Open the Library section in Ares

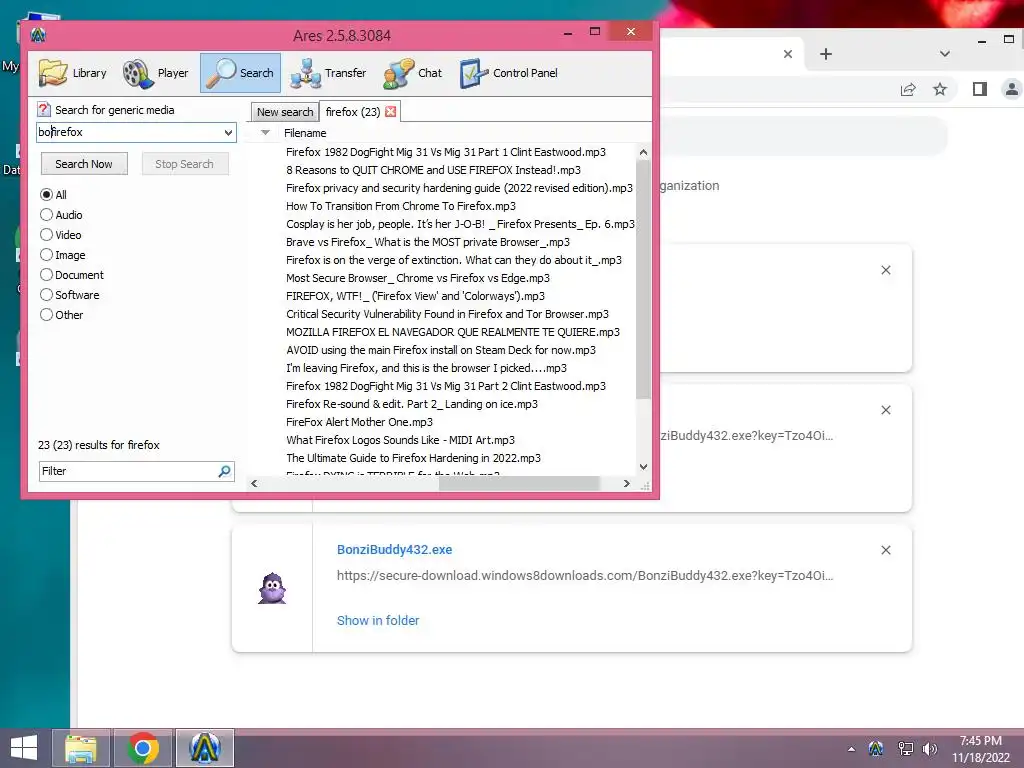(72, 73)
